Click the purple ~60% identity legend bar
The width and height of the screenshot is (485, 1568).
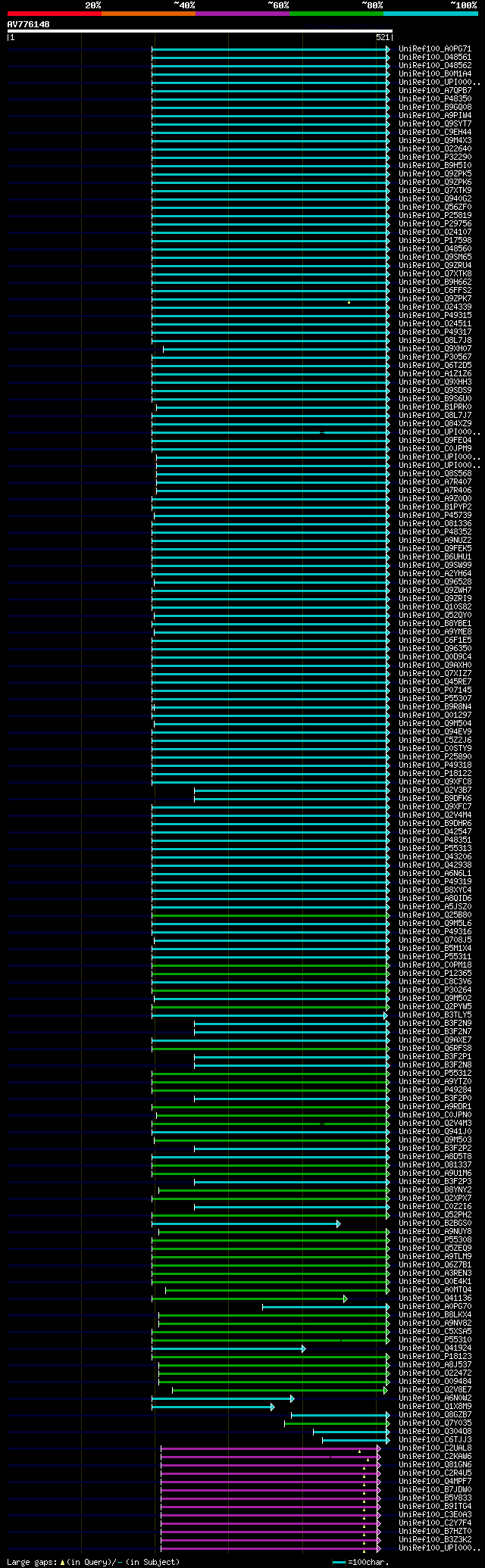click(242, 14)
